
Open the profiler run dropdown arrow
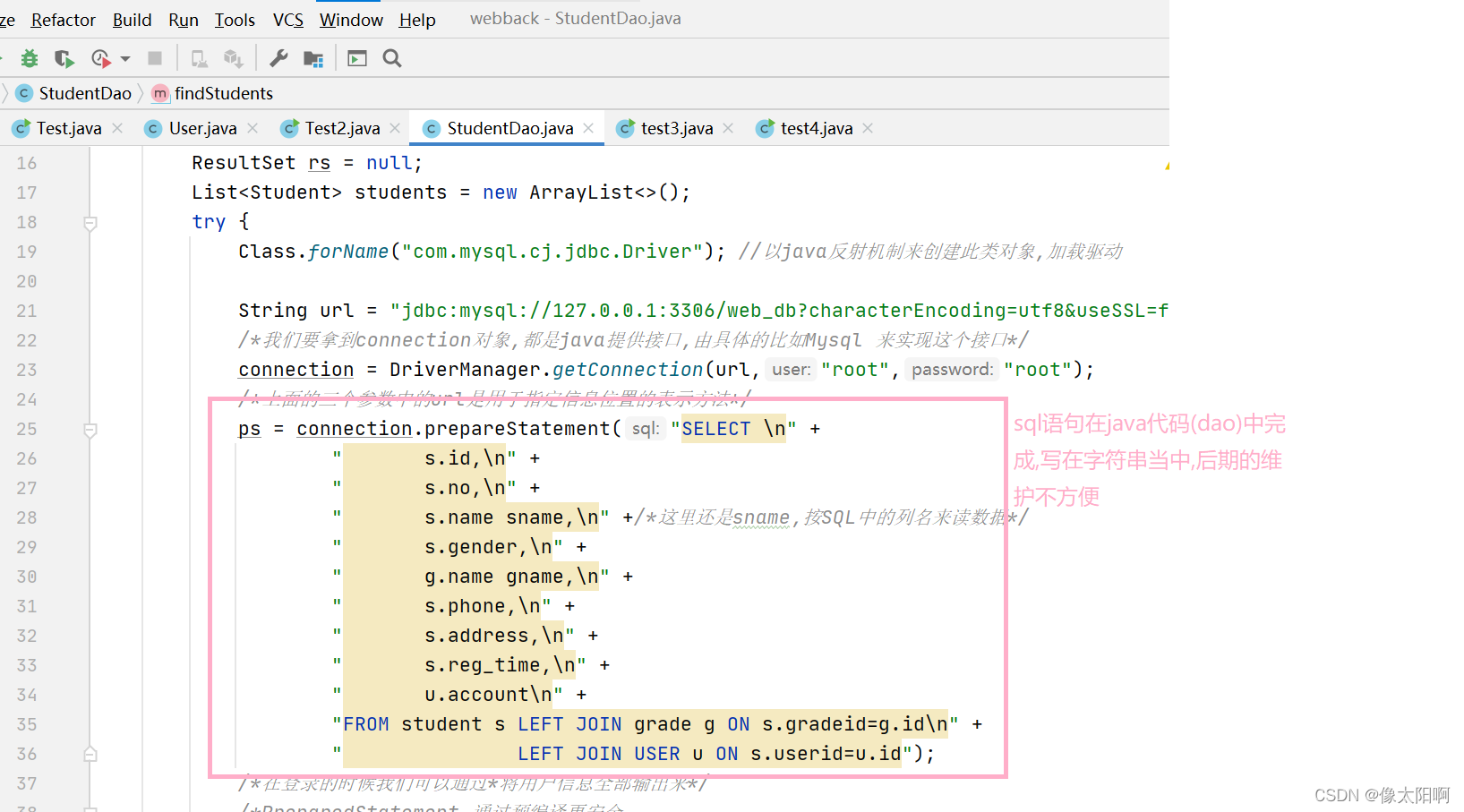point(125,59)
